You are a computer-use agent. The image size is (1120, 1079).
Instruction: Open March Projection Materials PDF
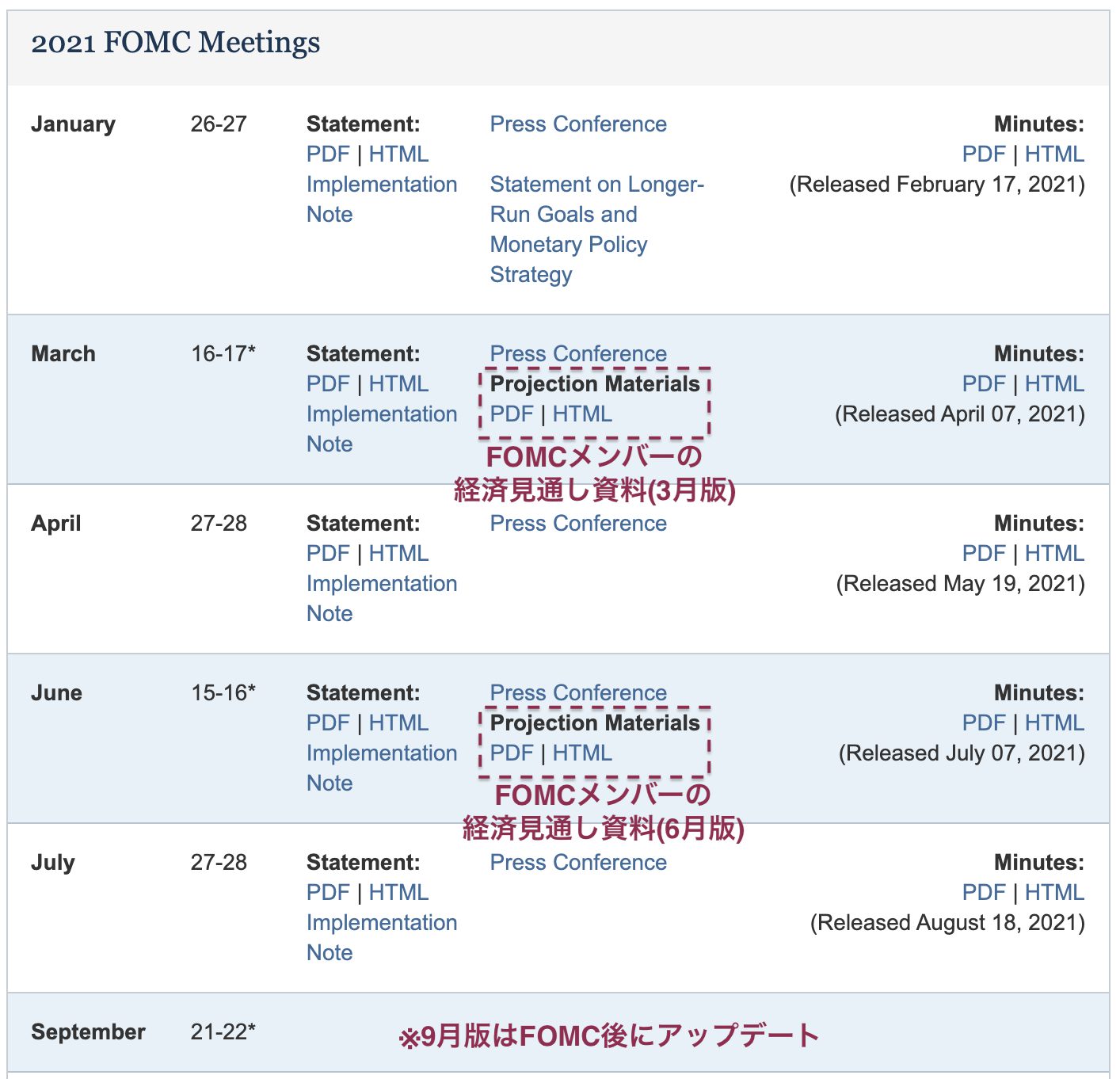tap(512, 414)
